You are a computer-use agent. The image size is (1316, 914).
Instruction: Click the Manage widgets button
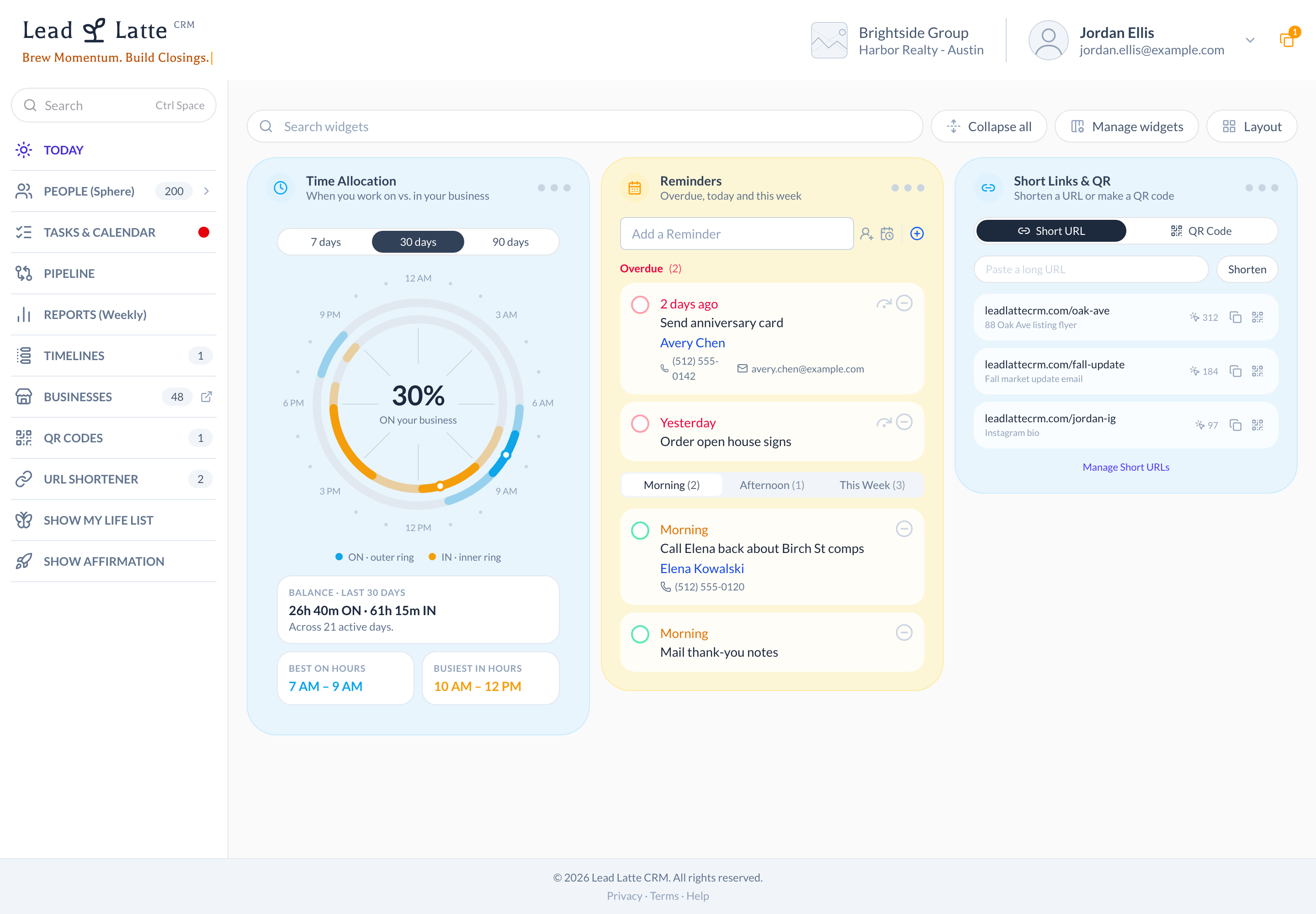point(1126,127)
